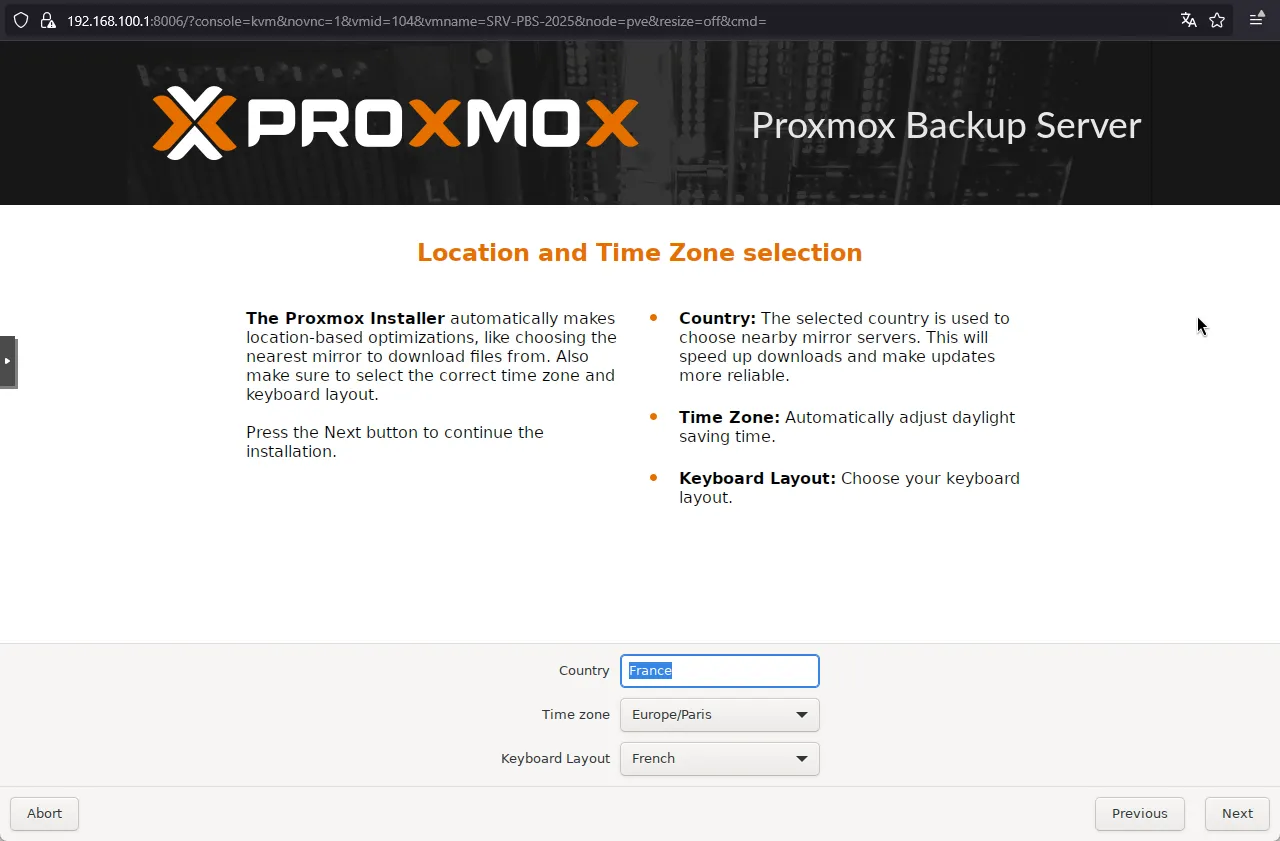Click the Next button

point(1237,813)
